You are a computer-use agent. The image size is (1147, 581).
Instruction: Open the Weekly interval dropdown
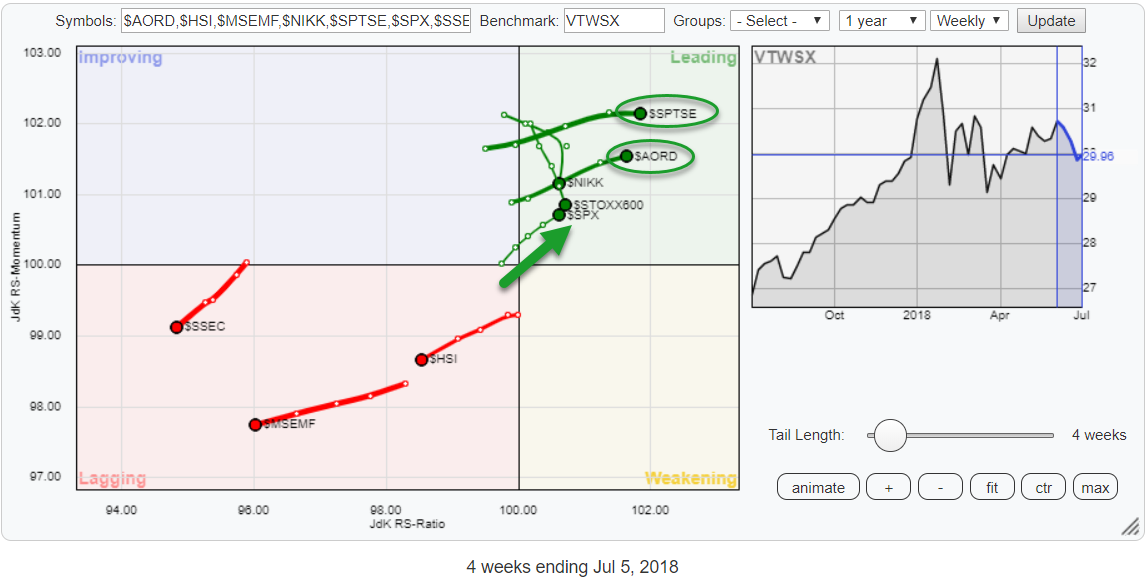[969, 20]
